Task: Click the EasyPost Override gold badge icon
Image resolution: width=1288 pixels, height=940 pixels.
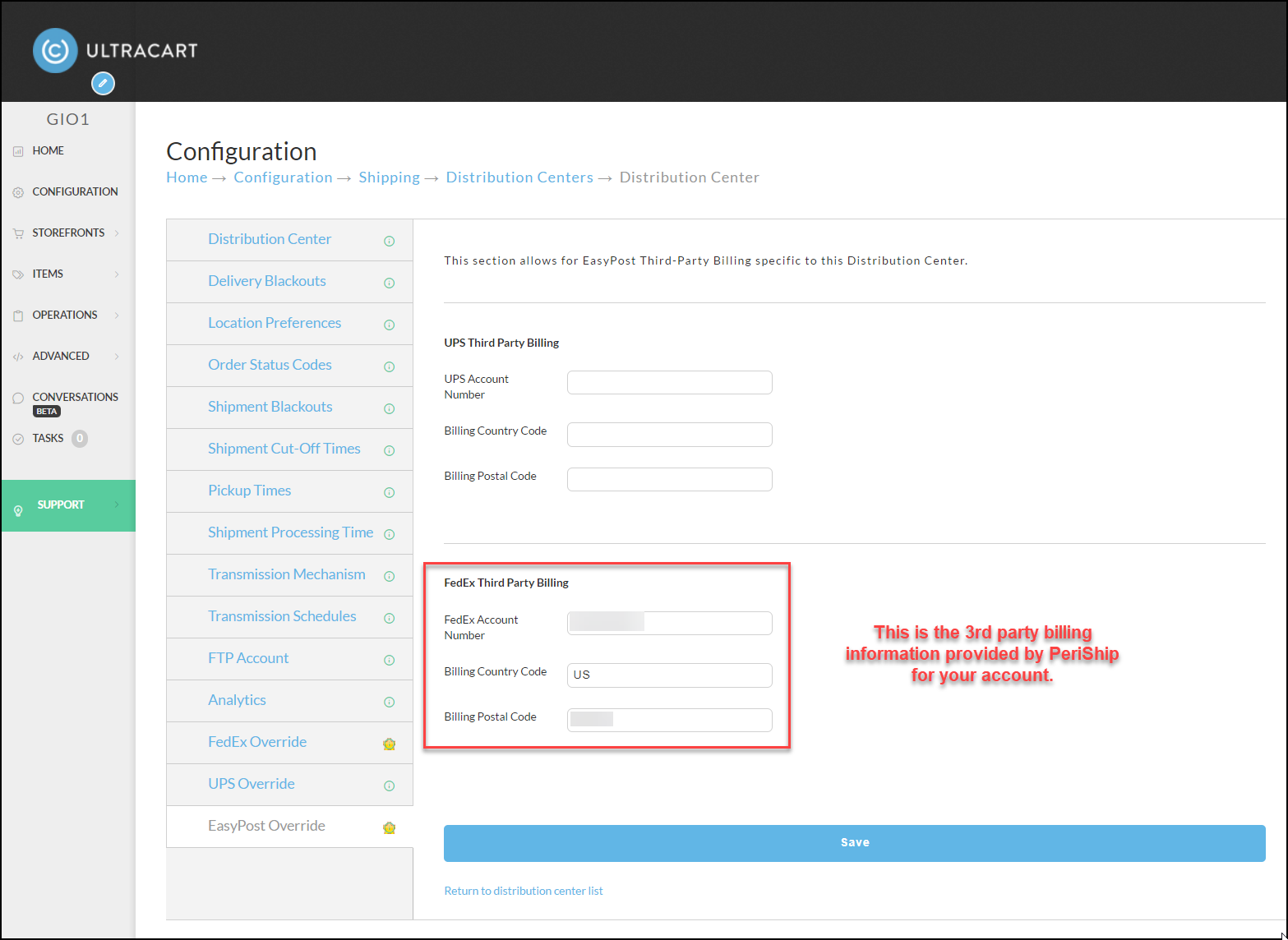Action: coord(390,827)
